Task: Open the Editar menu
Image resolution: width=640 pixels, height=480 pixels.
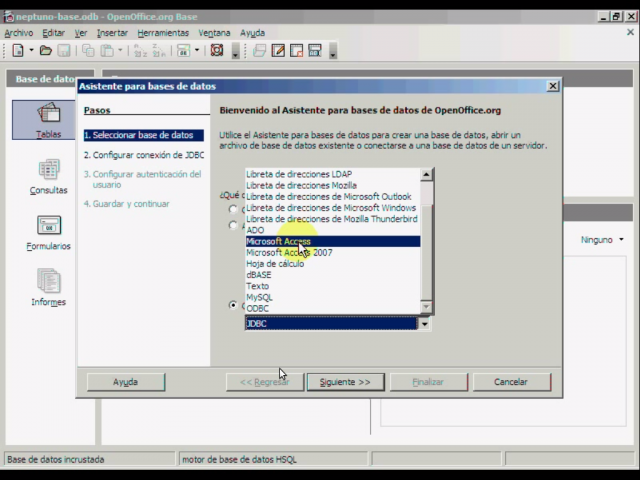Action: tap(53, 33)
